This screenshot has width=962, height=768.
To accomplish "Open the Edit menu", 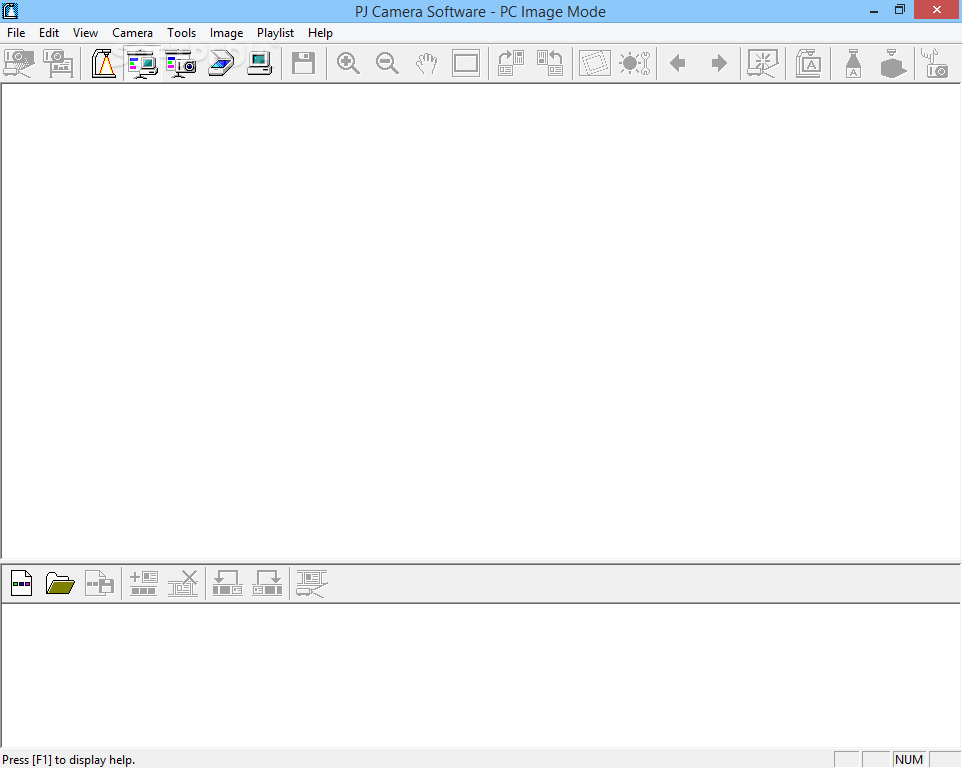I will point(48,33).
